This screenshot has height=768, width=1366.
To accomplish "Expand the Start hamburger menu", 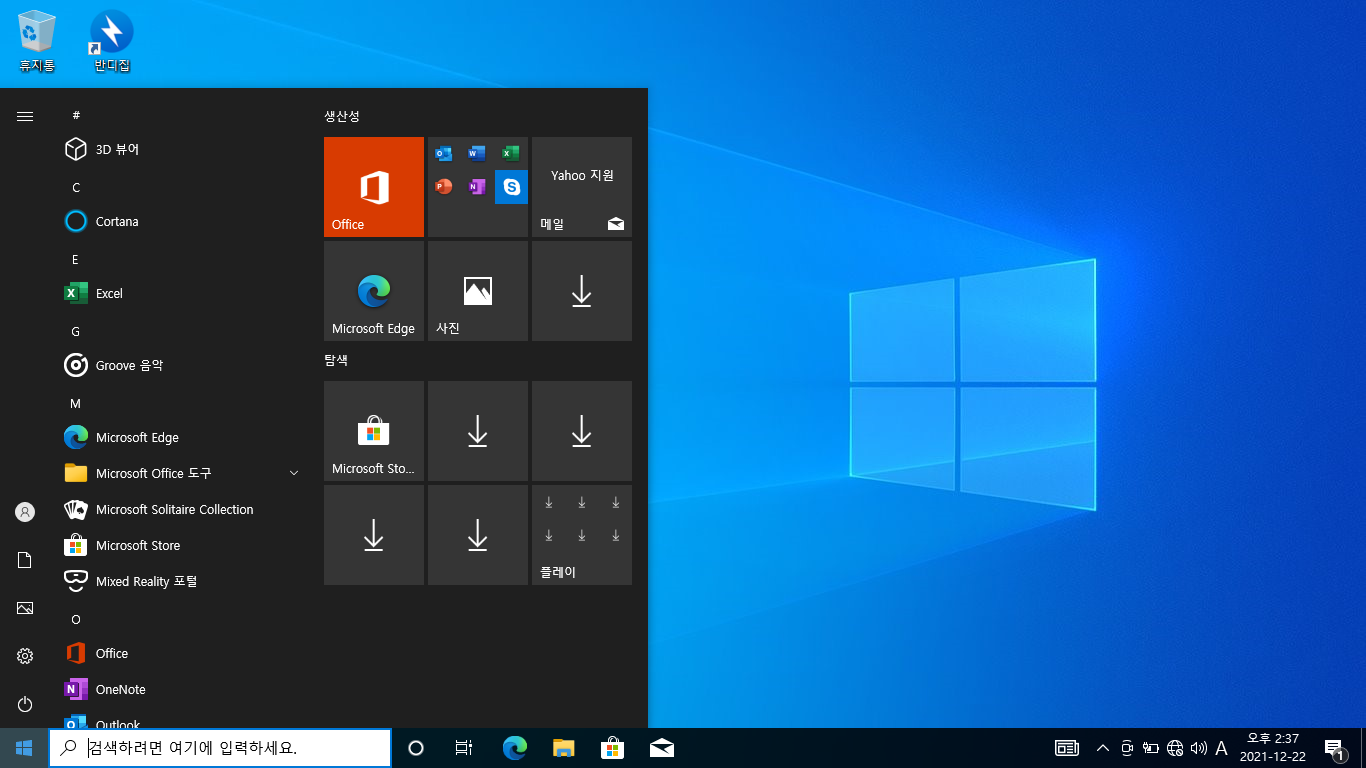I will tap(25, 116).
